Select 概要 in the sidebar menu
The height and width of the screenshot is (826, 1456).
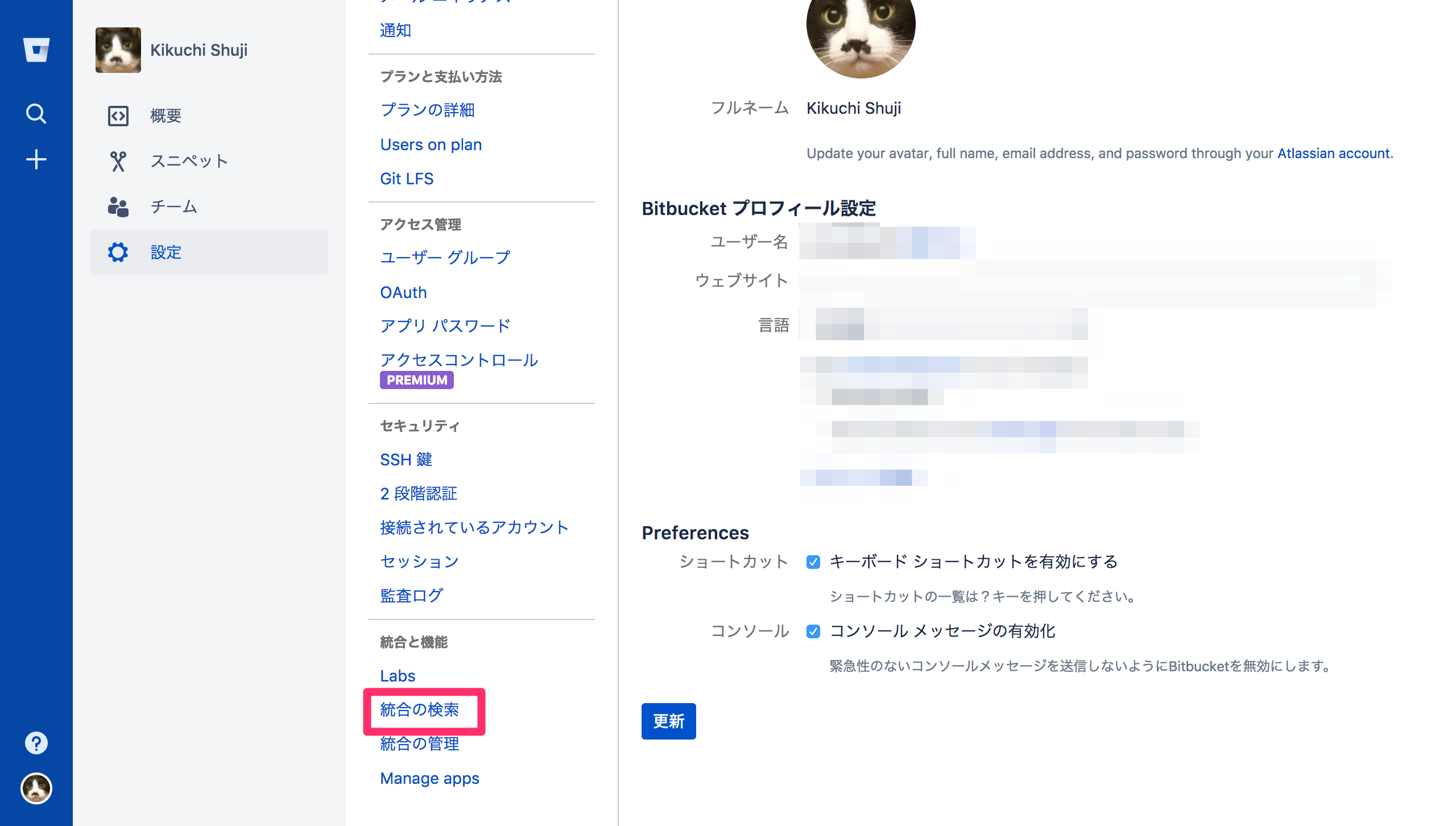pyautogui.click(x=165, y=115)
